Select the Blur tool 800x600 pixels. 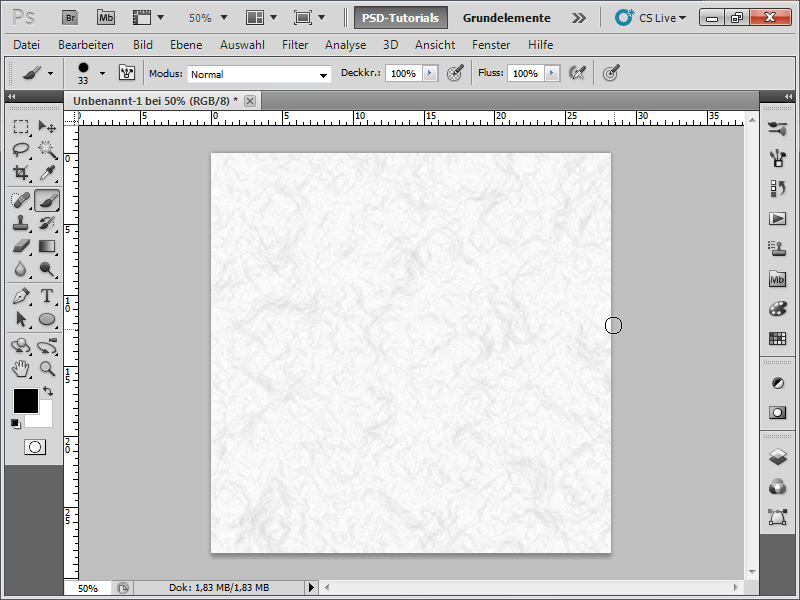(x=21, y=269)
